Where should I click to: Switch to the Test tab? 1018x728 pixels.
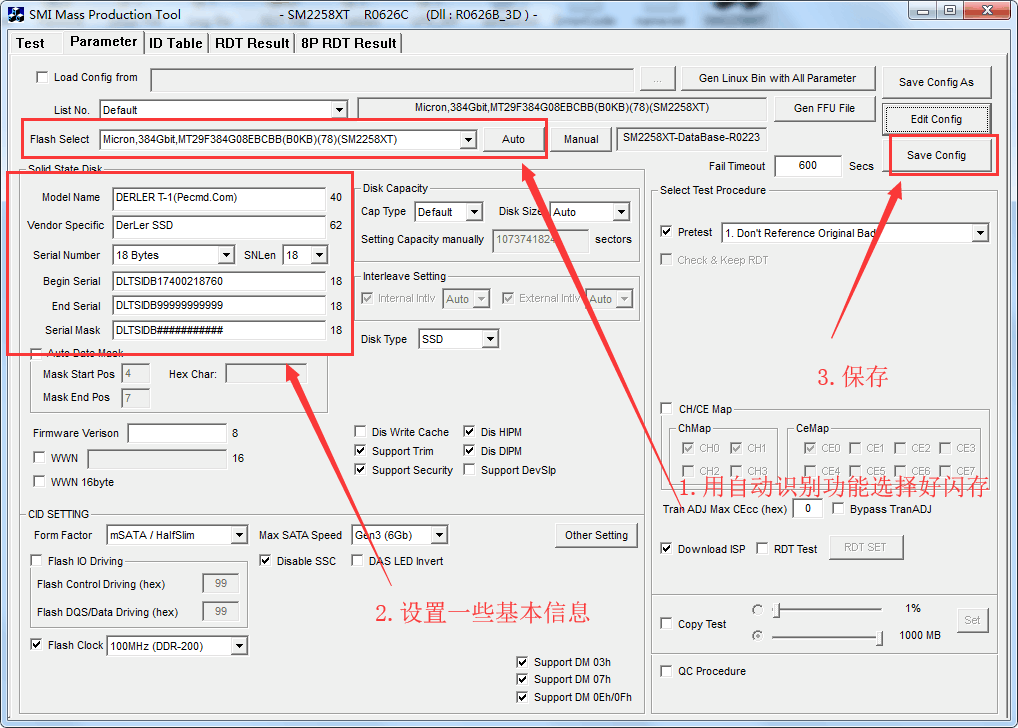(30, 43)
